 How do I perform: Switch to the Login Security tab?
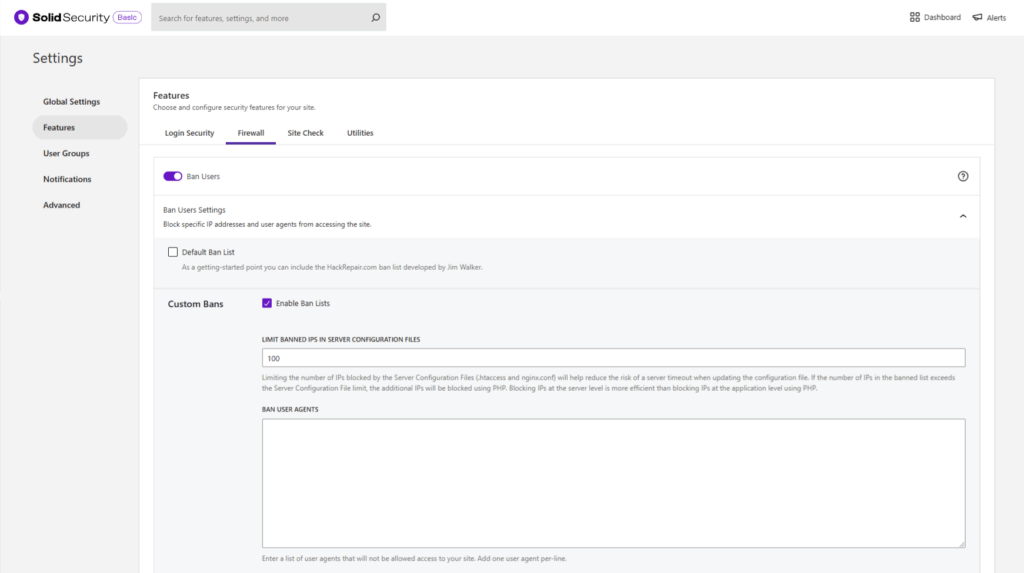(189, 133)
